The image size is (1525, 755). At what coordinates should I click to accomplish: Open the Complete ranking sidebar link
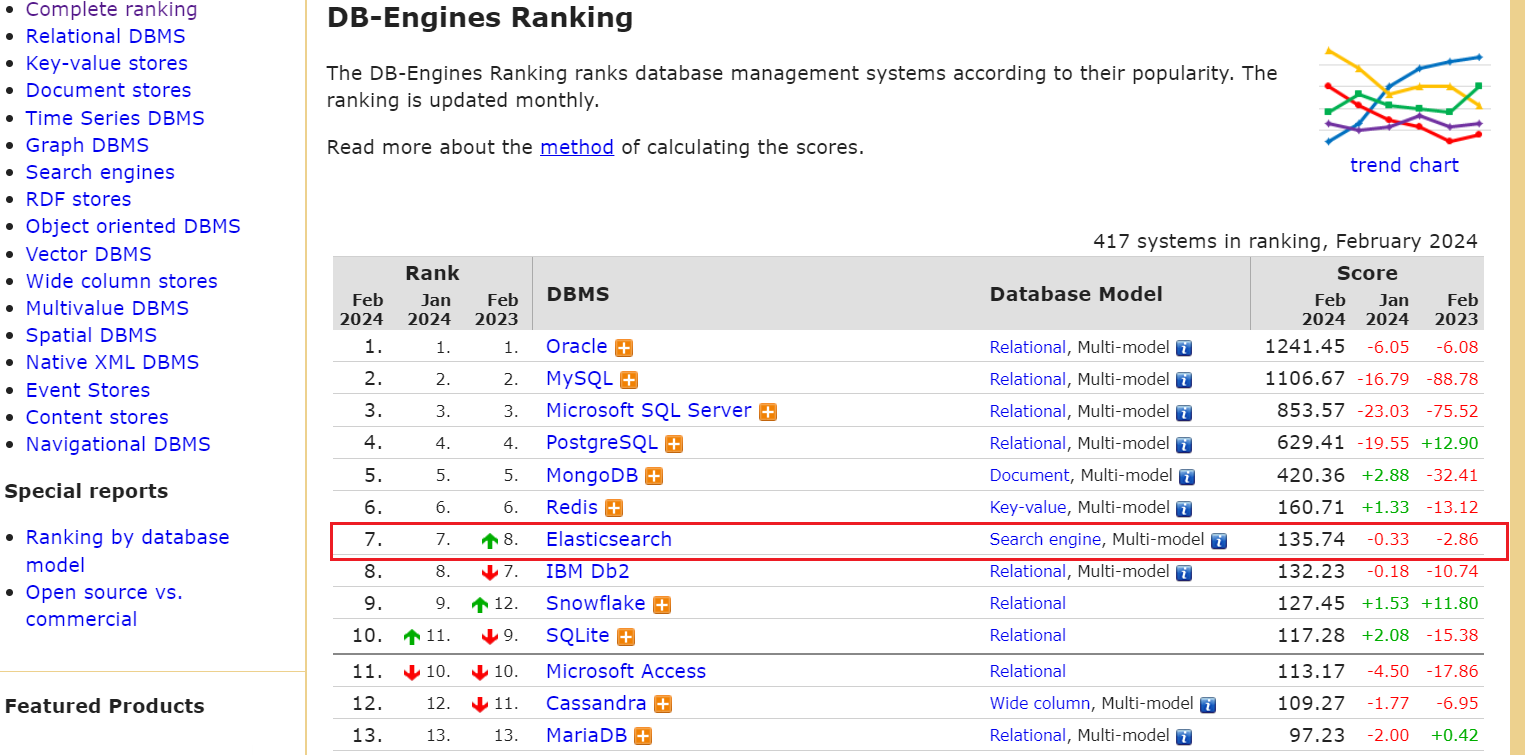111,10
